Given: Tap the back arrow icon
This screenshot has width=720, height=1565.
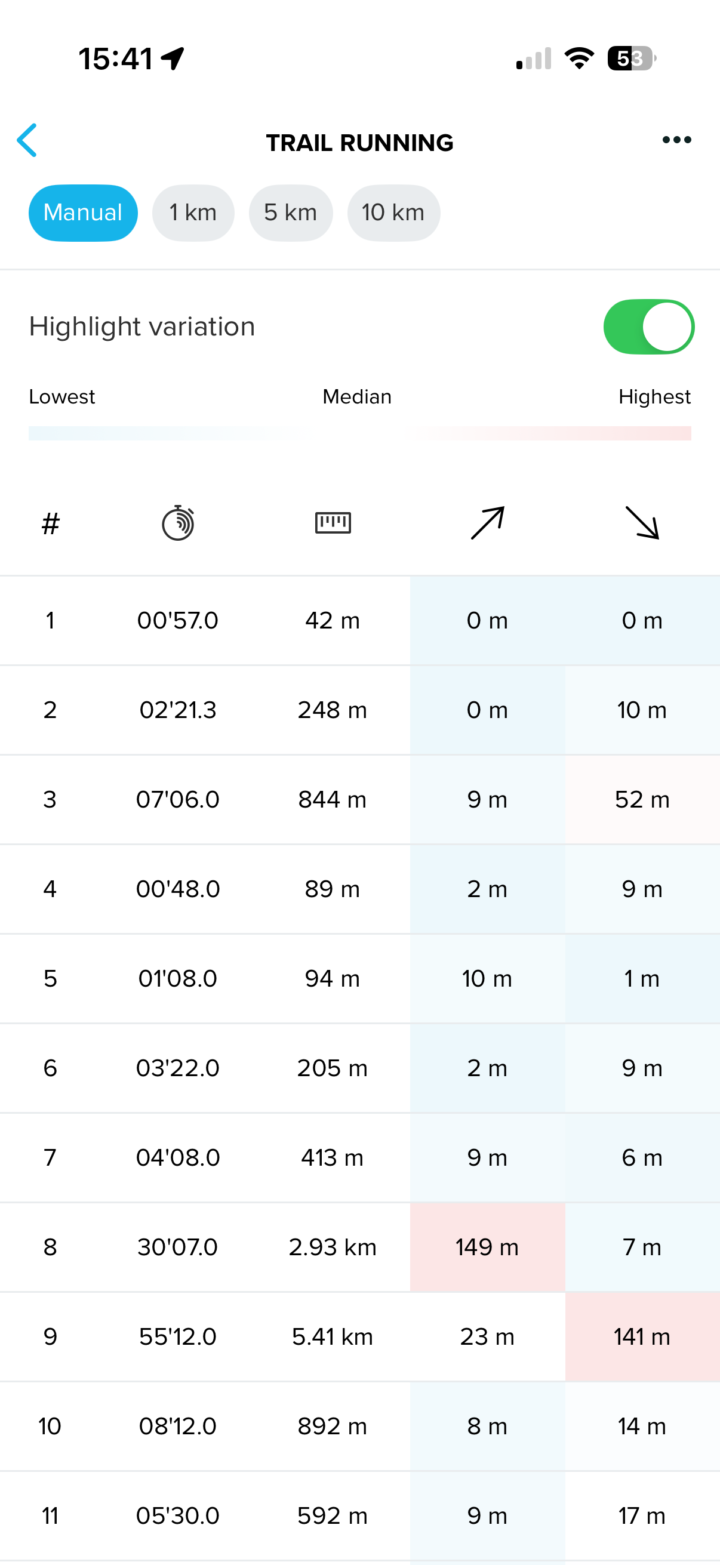Looking at the screenshot, I should pyautogui.click(x=27, y=141).
